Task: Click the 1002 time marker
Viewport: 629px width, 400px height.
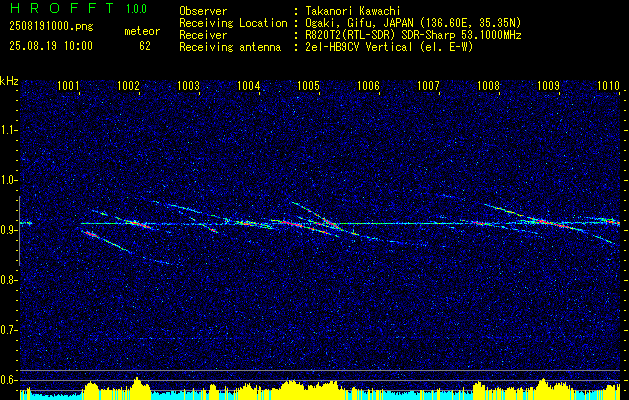Action: [x=128, y=85]
